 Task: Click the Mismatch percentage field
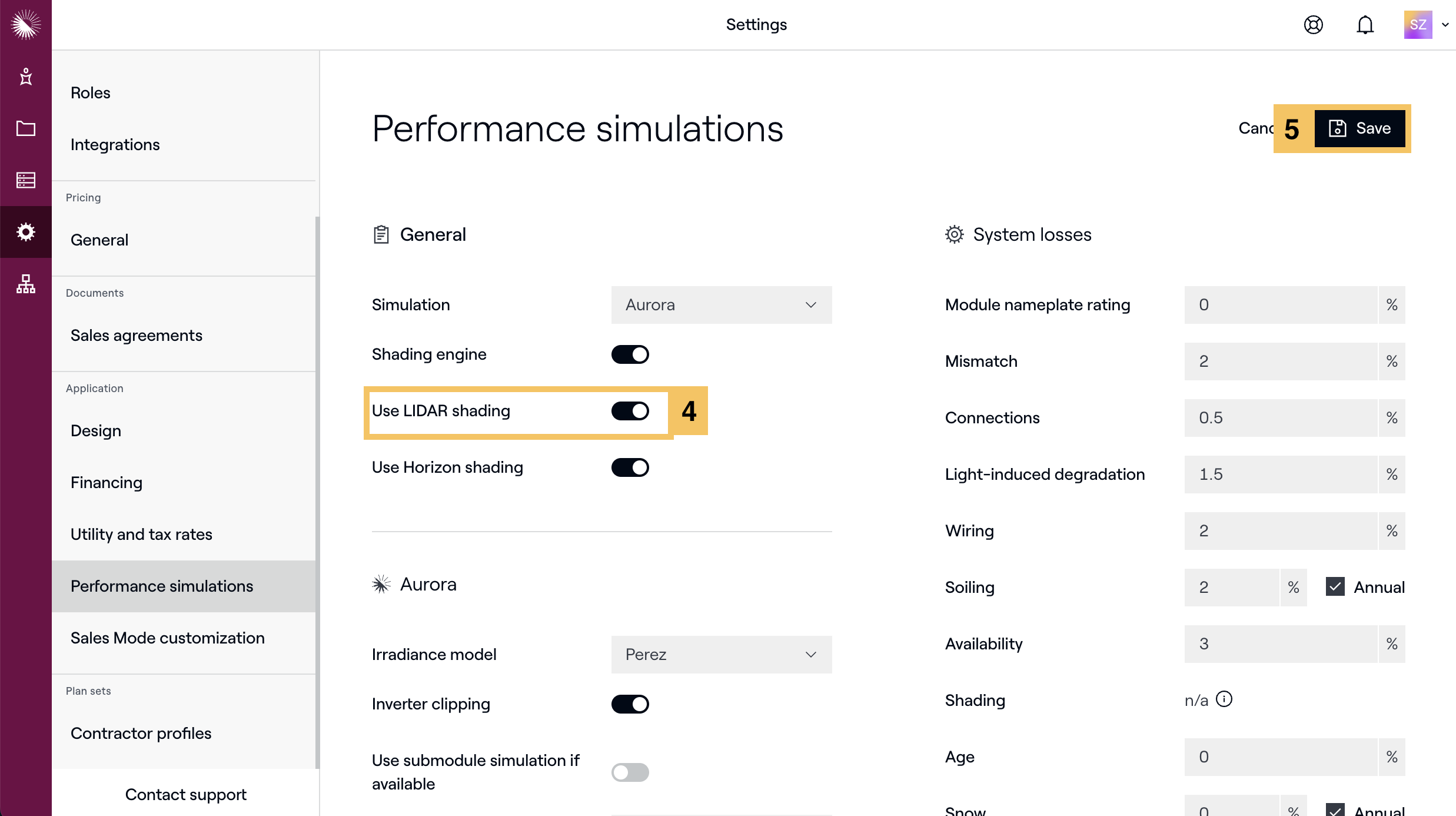[x=1280, y=361]
